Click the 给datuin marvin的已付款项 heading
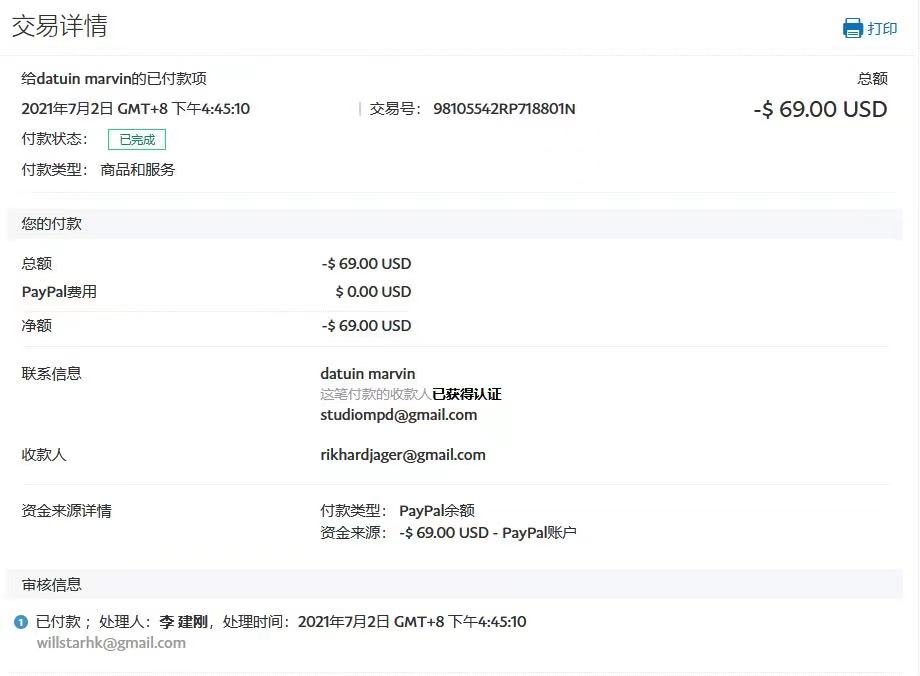The width and height of the screenshot is (920, 676). 114,79
